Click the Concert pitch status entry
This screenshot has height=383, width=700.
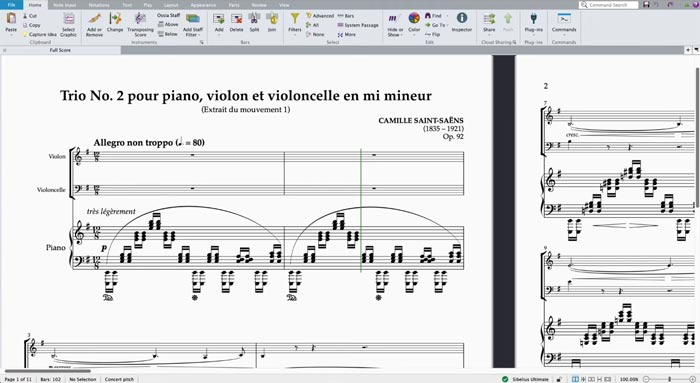119,379
